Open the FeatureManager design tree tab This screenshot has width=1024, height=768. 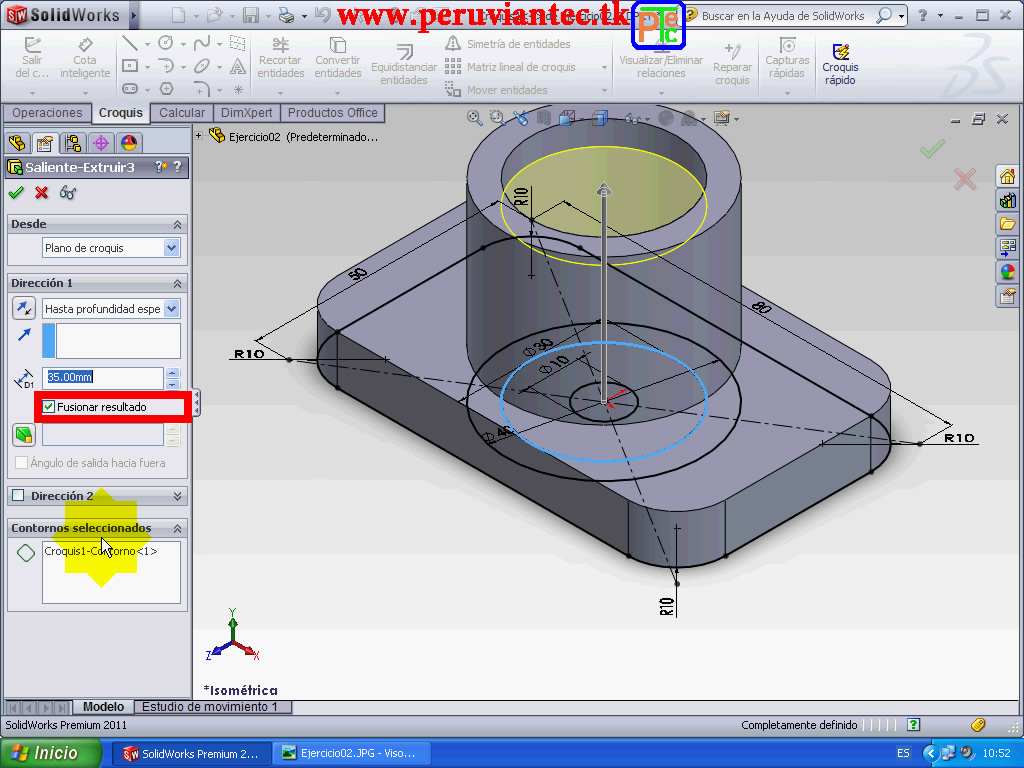pos(17,142)
